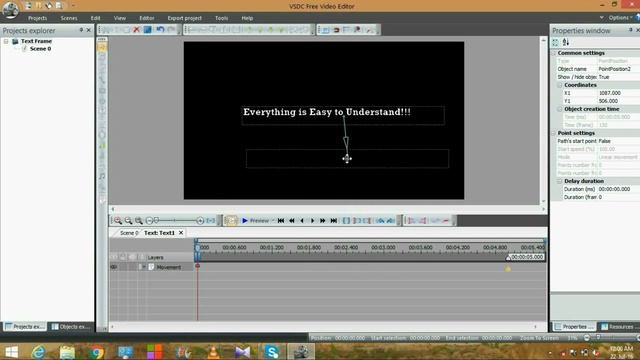Viewport: 640px width, 360px height.
Task: Click the Y1 coordinate value field
Action: (618, 101)
